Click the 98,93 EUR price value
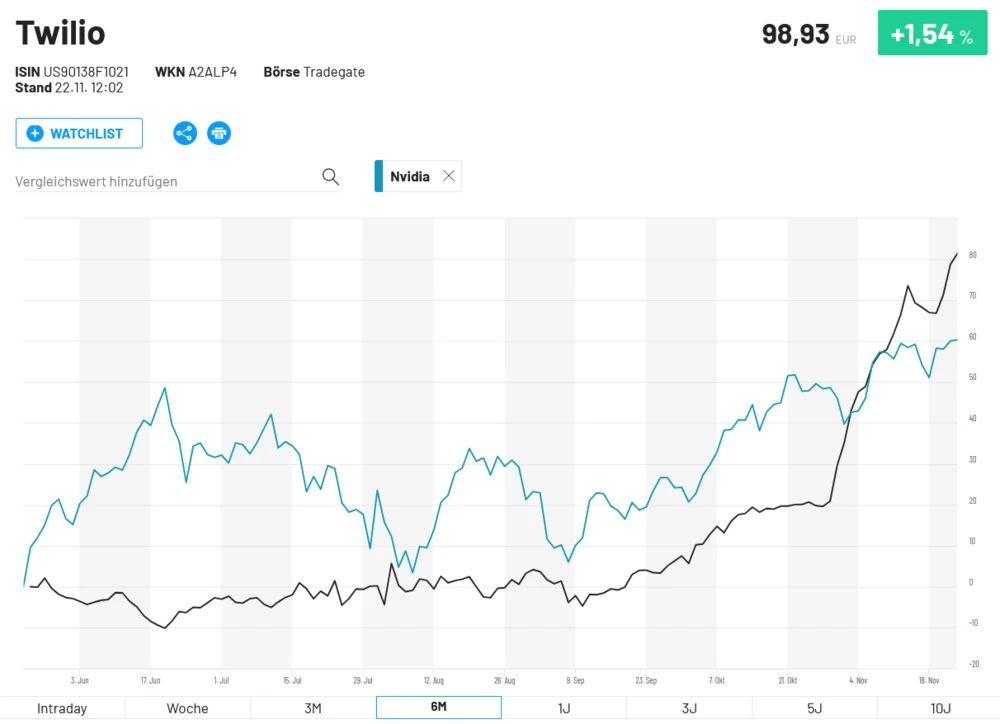Image resolution: width=1000 pixels, height=724 pixels. pyautogui.click(x=796, y=35)
